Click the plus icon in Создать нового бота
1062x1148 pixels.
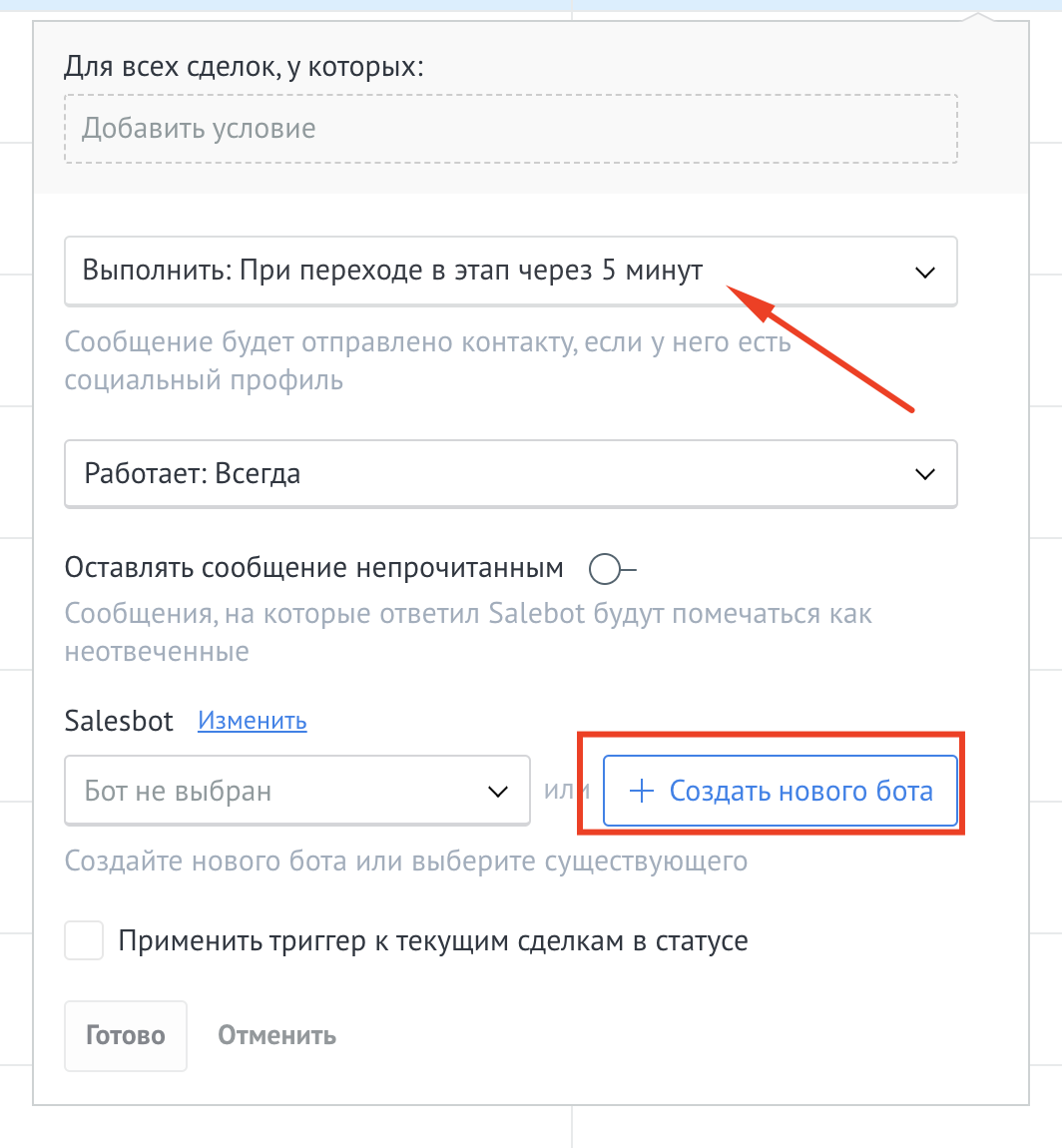(x=641, y=792)
